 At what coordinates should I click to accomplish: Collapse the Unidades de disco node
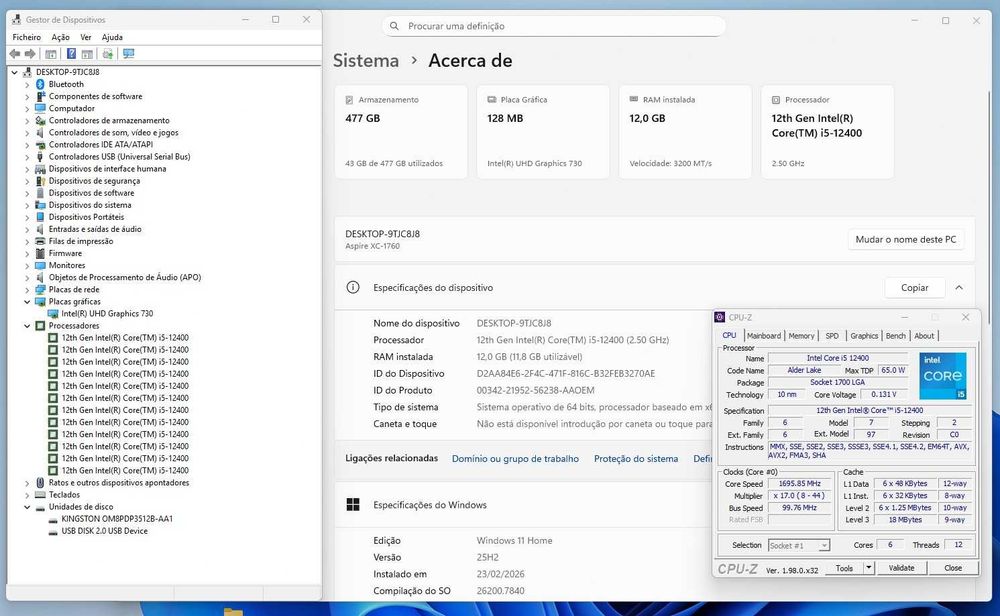27,507
